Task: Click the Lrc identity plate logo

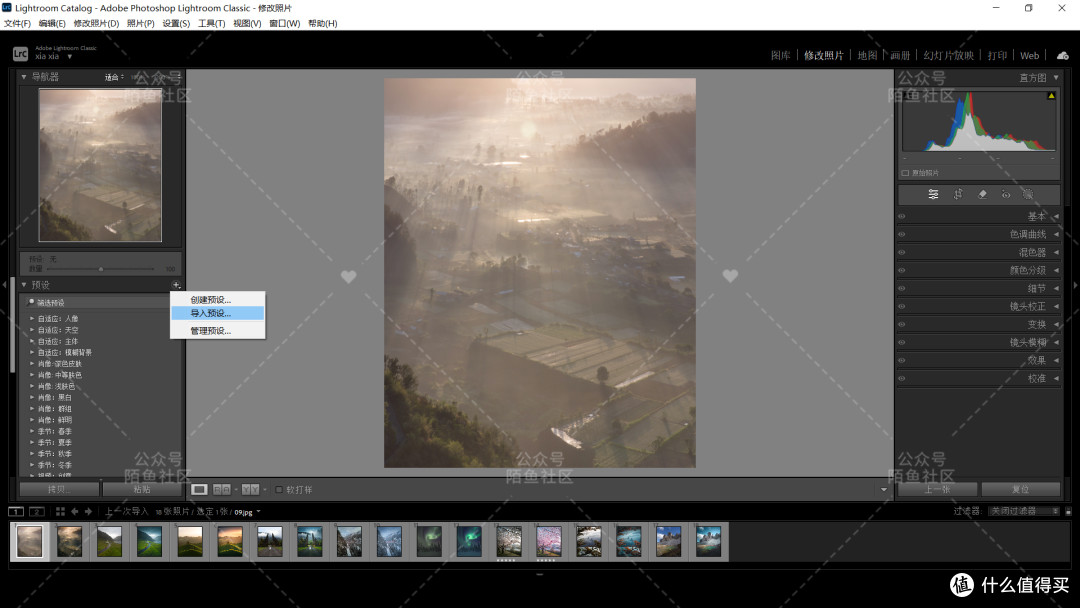Action: (20, 53)
